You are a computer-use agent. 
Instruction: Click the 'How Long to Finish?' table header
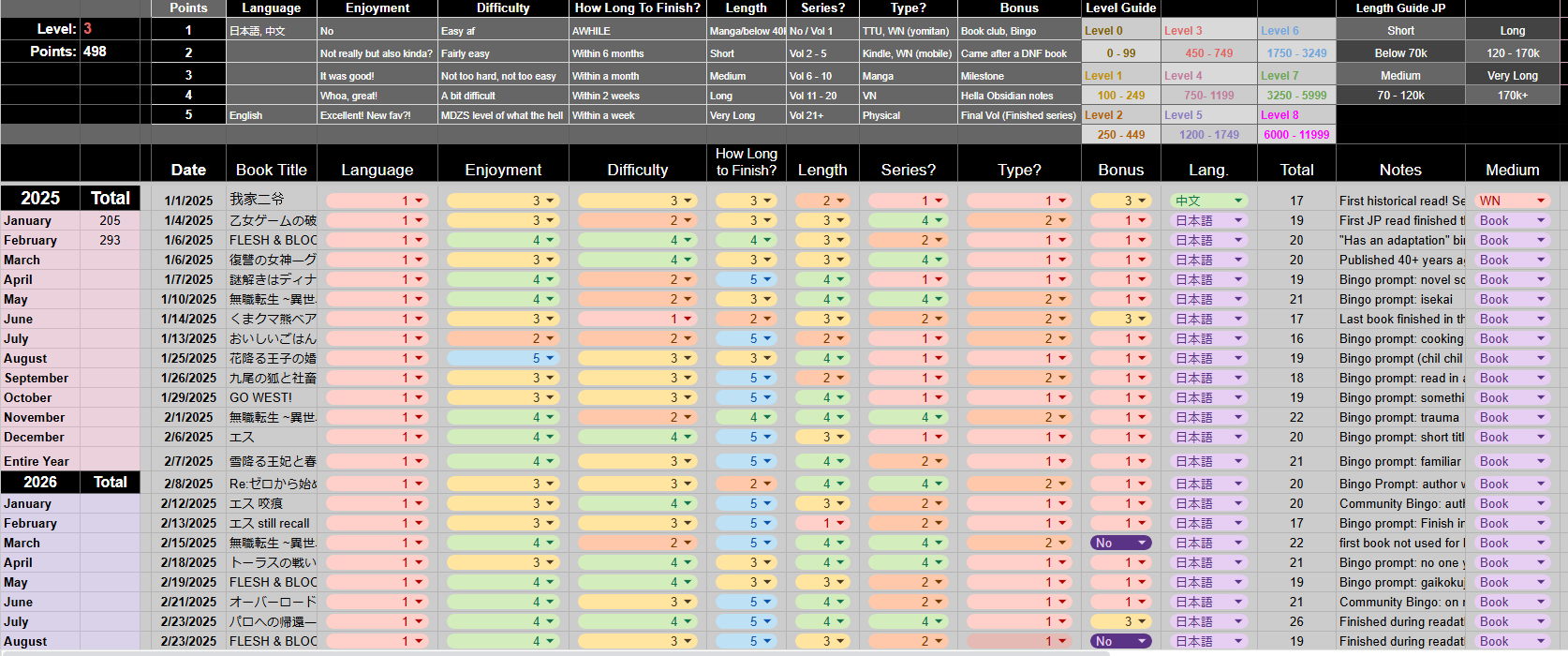click(x=746, y=162)
